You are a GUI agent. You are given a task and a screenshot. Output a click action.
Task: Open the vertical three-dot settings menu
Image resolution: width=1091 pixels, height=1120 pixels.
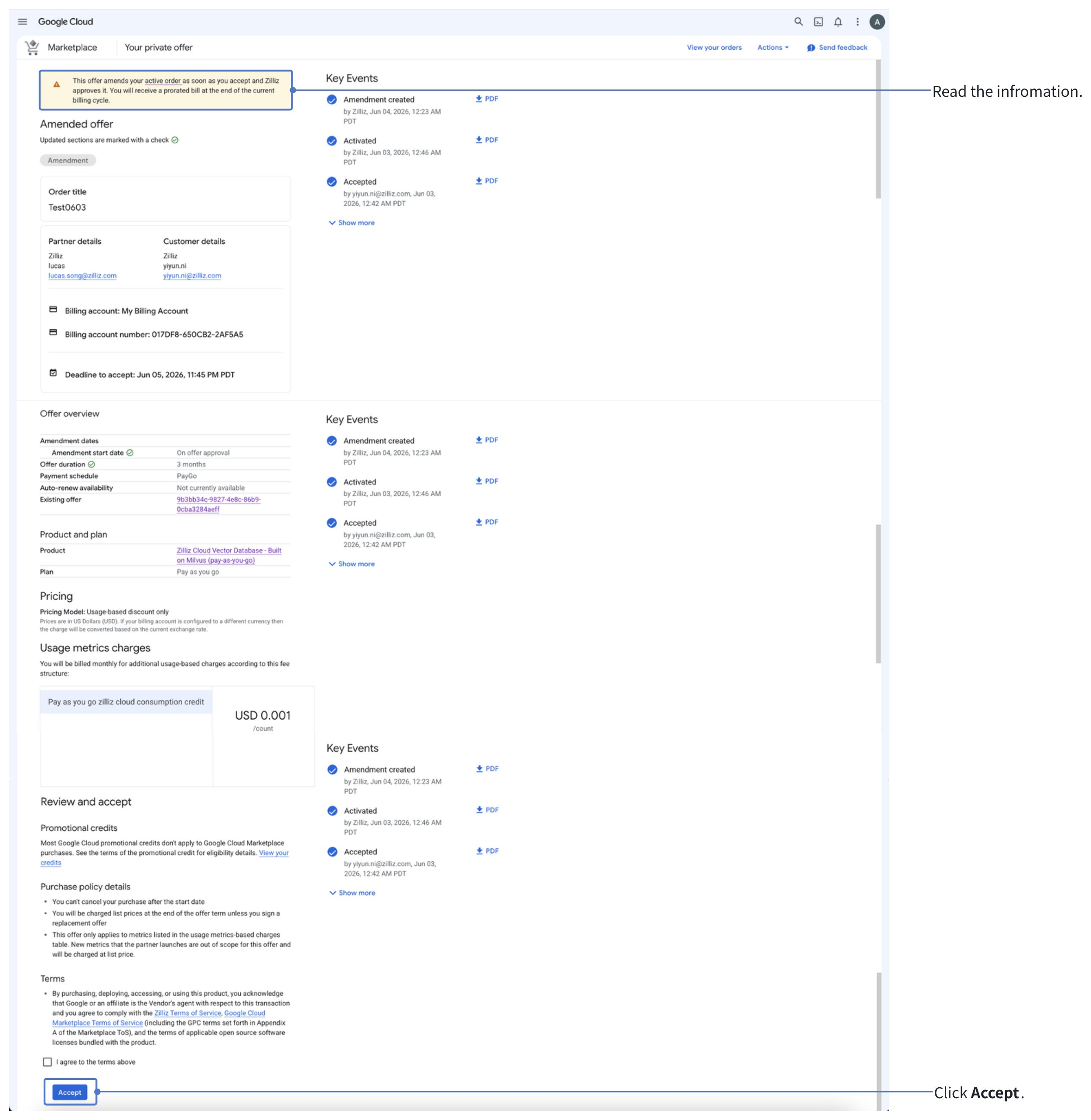(857, 22)
